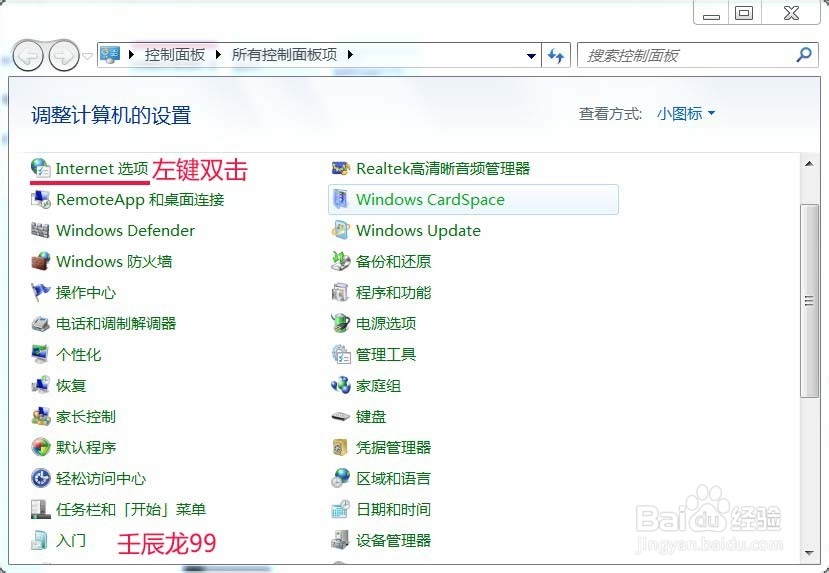Click the control panel address bar icon
Viewport: 829px width, 573px height.
pyautogui.click(x=110, y=55)
